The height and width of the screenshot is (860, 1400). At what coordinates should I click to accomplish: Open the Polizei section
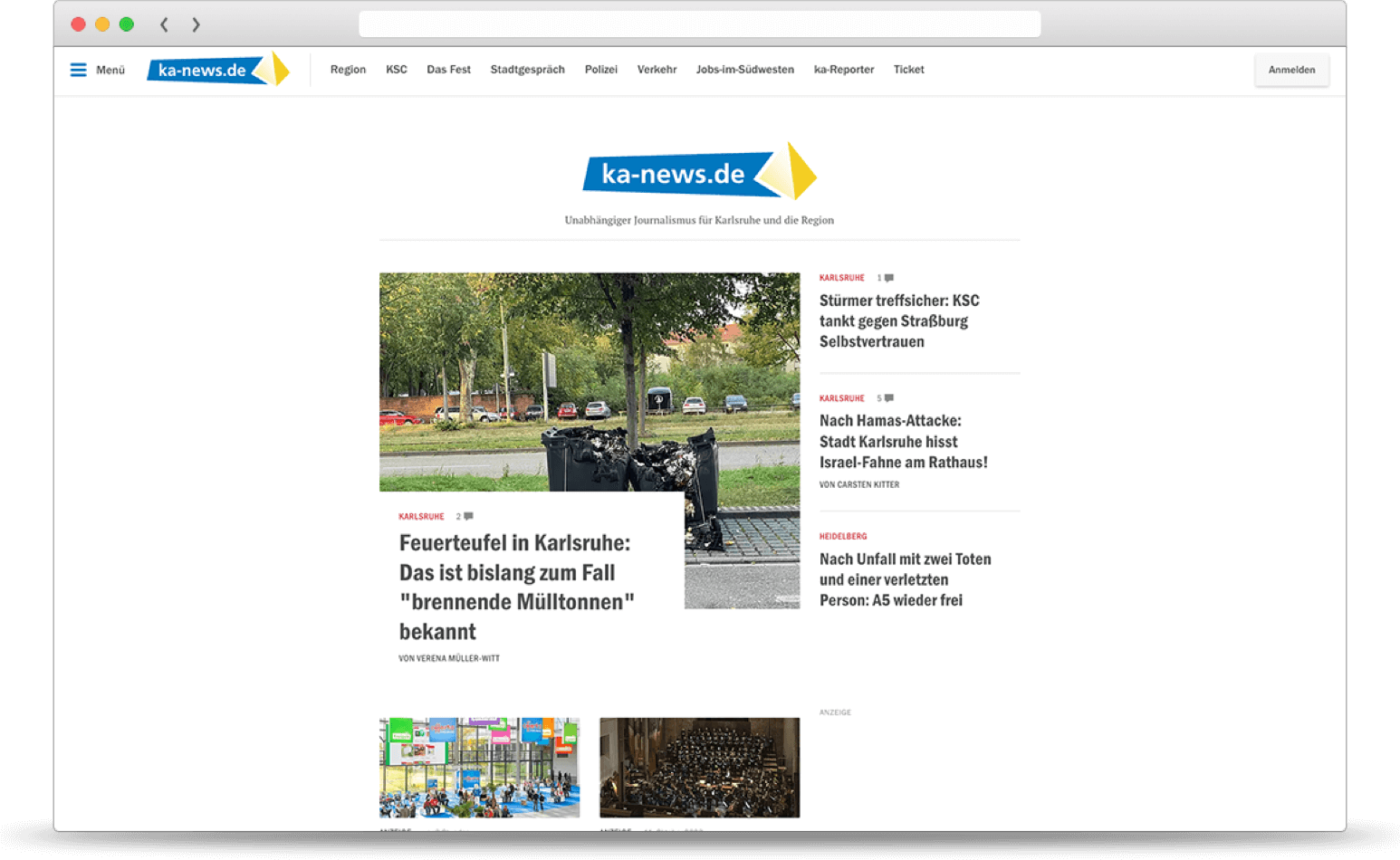(x=600, y=70)
